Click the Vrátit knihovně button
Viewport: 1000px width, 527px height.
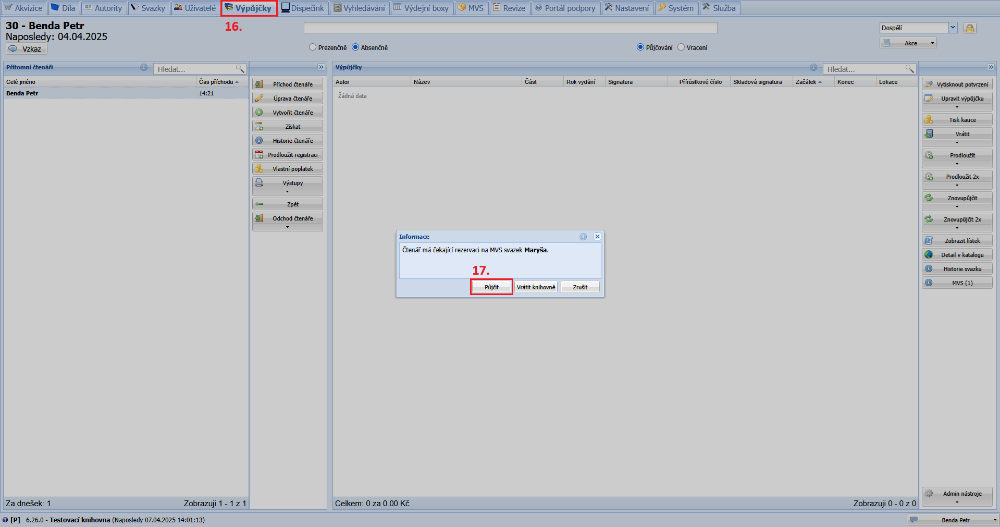click(536, 287)
